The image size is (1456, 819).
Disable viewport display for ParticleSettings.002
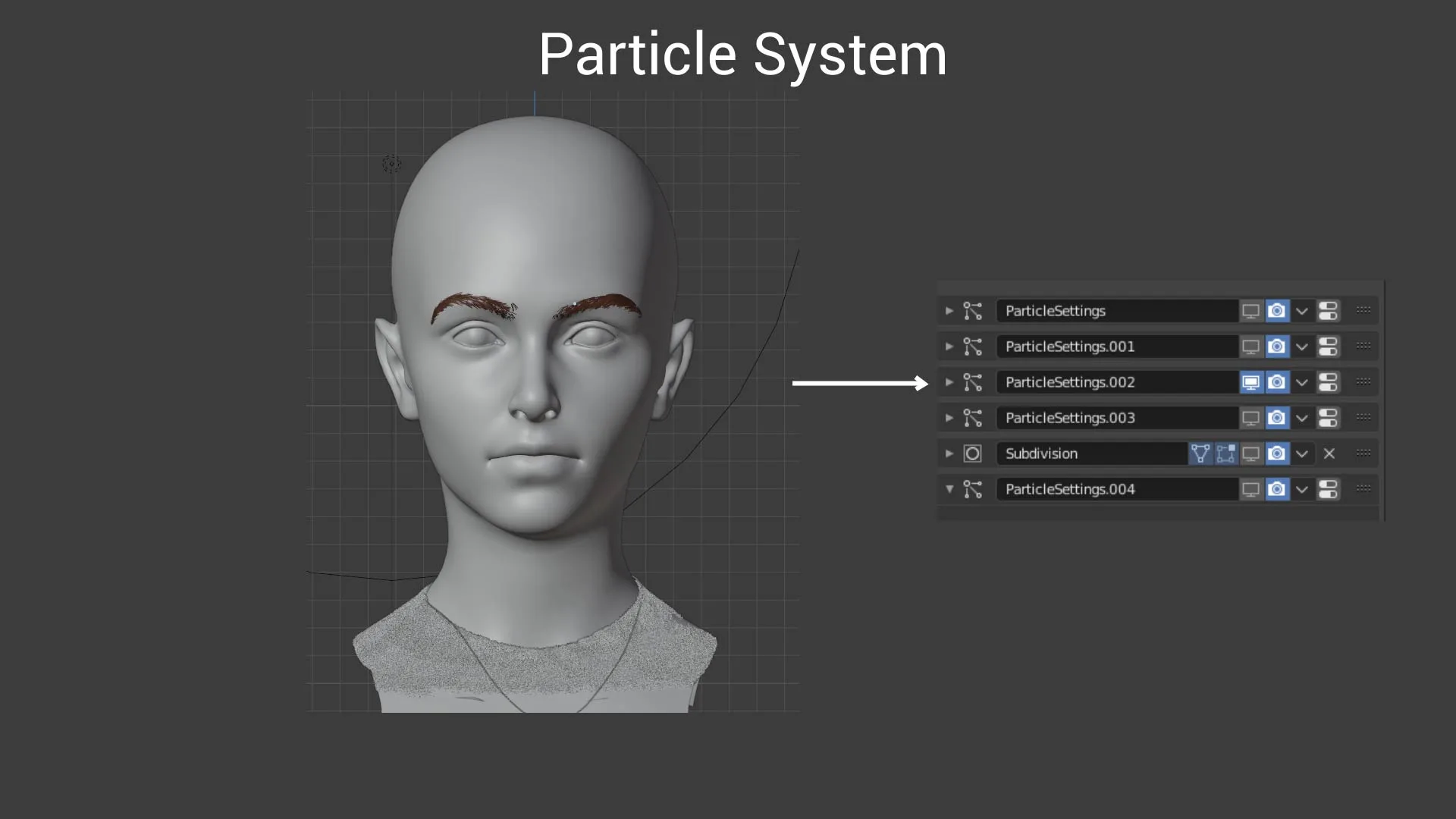click(x=1250, y=382)
